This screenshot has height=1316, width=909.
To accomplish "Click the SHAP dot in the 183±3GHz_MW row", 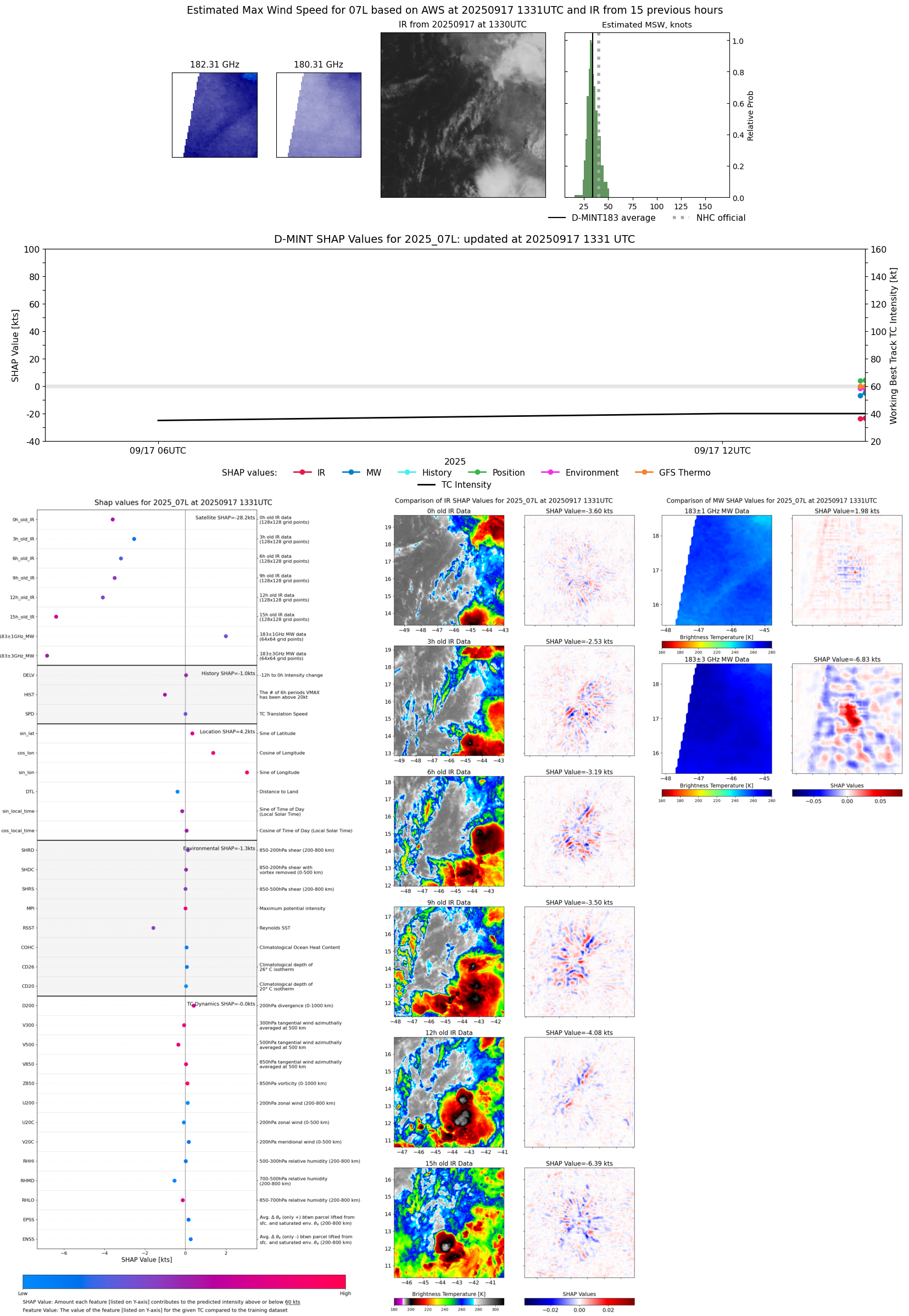I will tap(47, 655).
